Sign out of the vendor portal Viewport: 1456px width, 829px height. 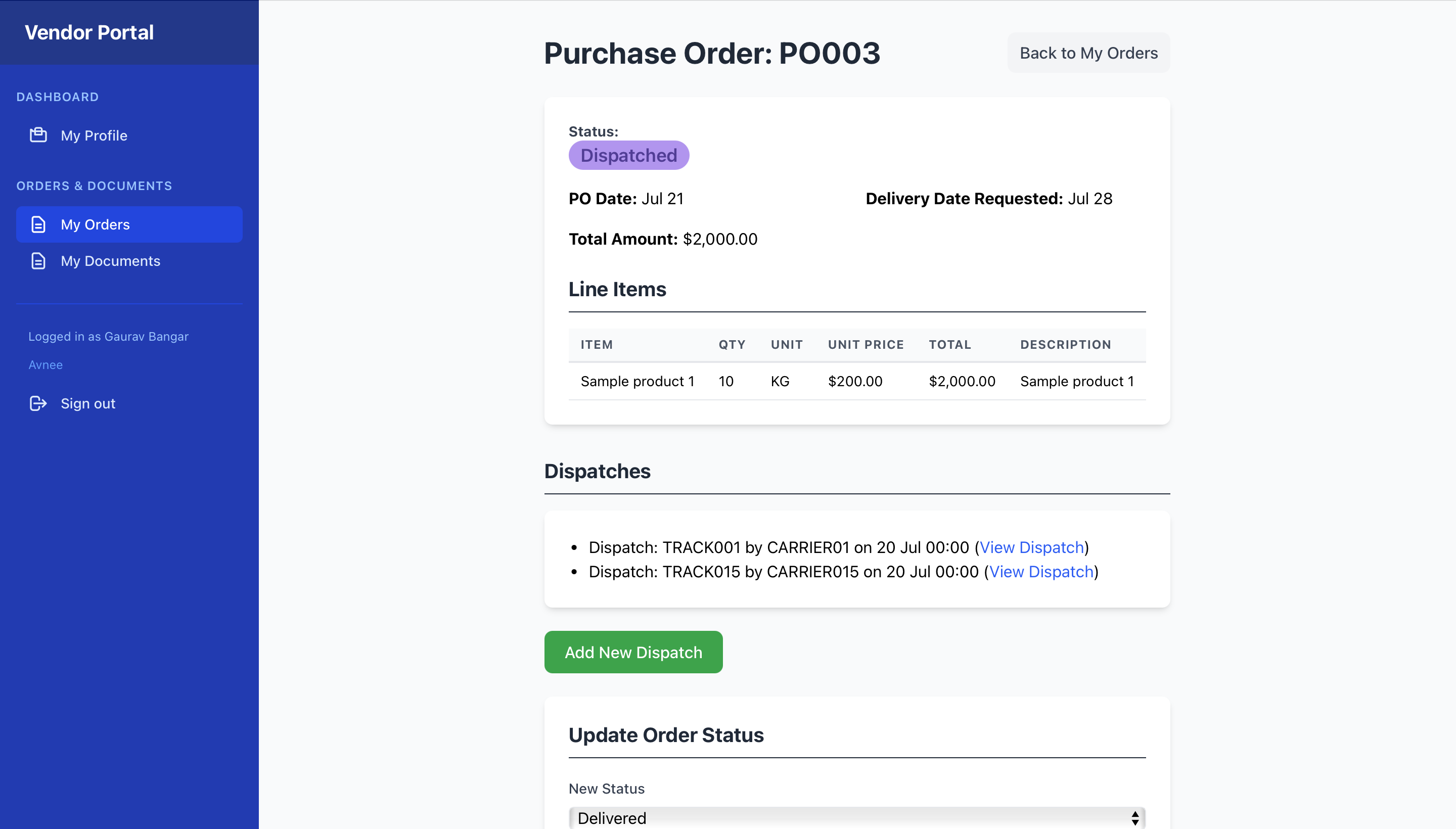click(x=87, y=403)
